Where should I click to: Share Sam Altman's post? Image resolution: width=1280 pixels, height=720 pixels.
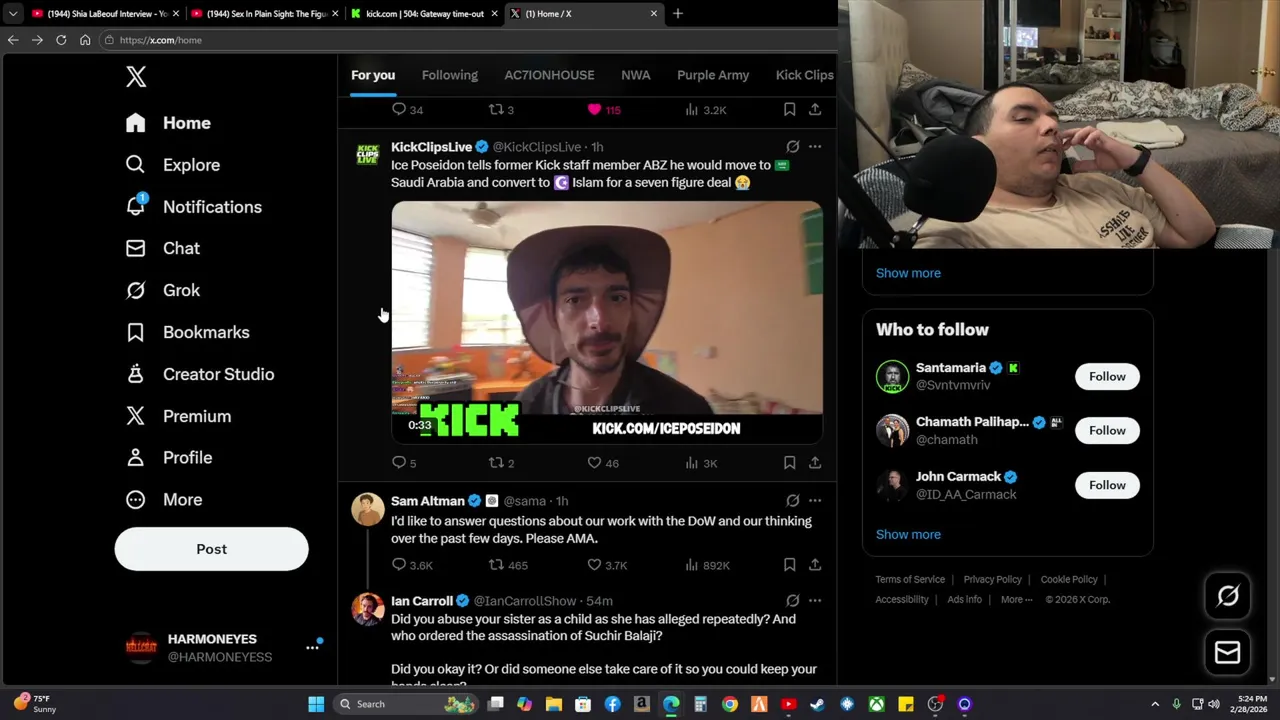pyautogui.click(x=815, y=565)
